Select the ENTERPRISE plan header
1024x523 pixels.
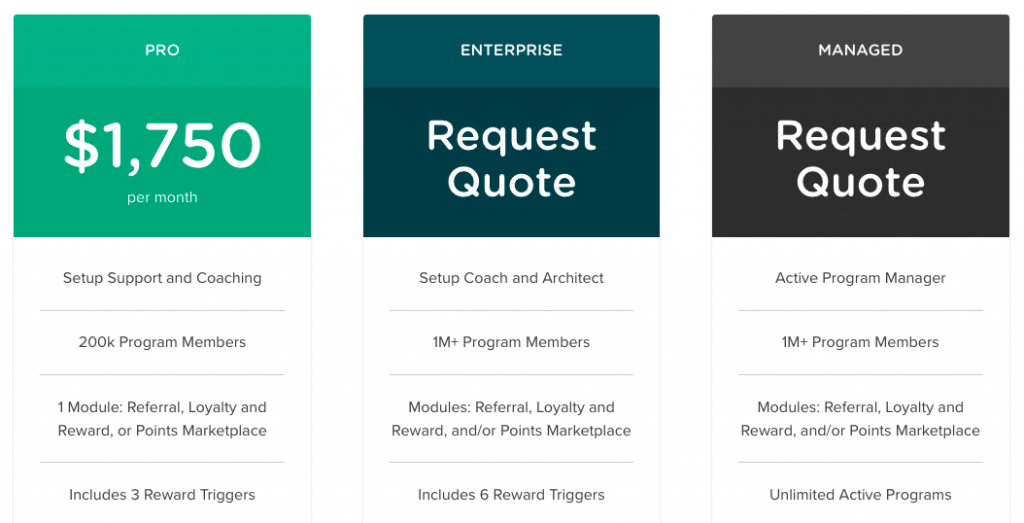pyautogui.click(x=511, y=51)
